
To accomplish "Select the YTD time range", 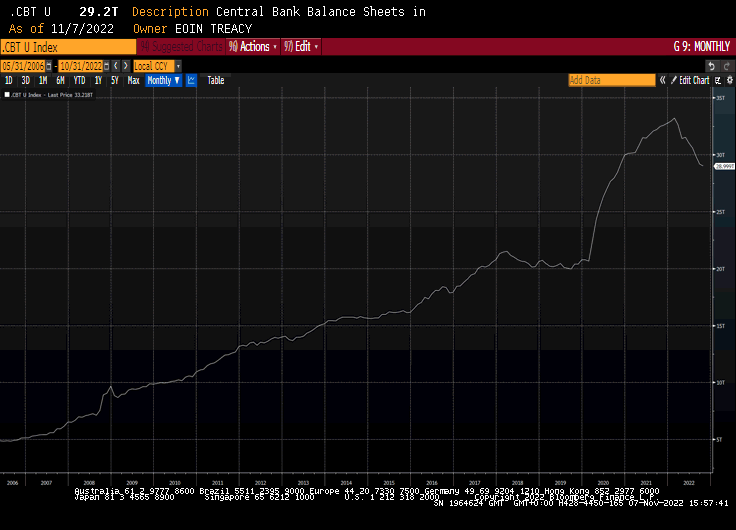I will [x=79, y=80].
